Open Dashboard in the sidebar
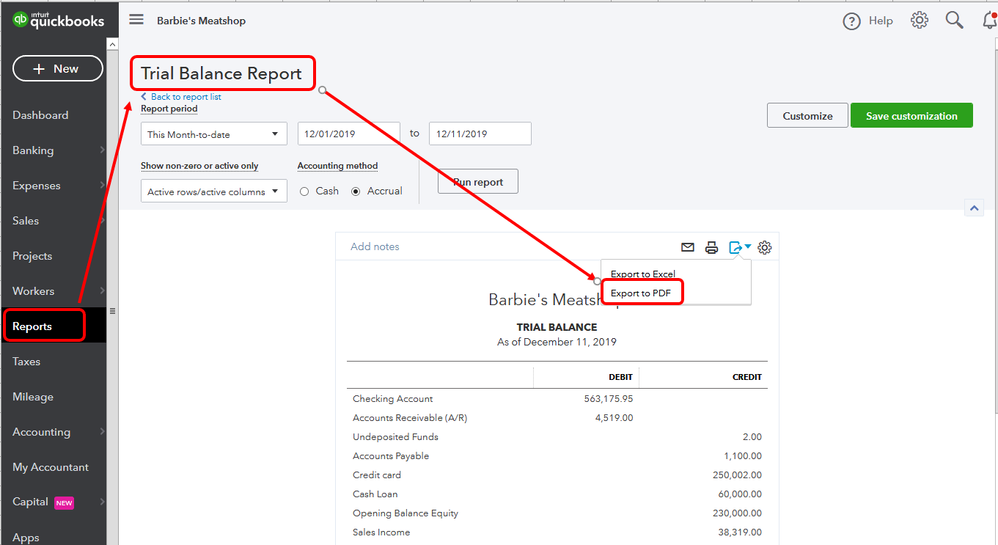Image resolution: width=998 pixels, height=545 pixels. pyautogui.click(x=40, y=115)
